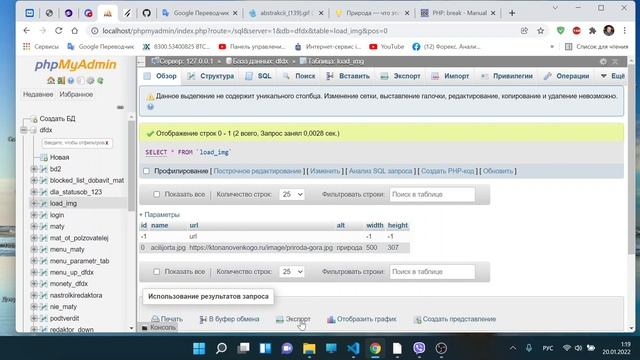Image resolution: width=640 pixels, height=360 pixels.
Task: Open bookmarks overflow arrow
Action: pos(552,47)
